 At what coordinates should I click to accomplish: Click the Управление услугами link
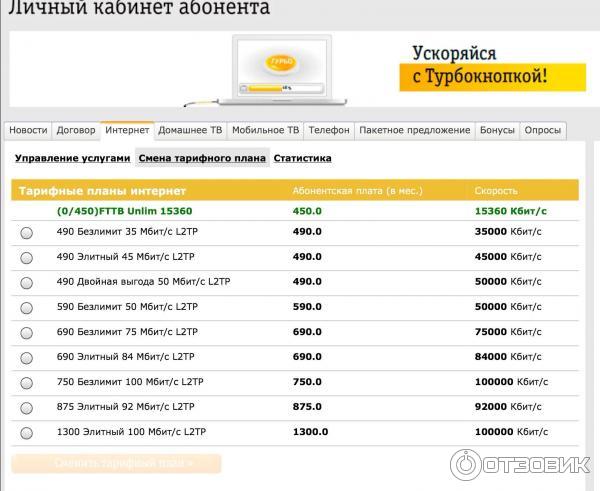[x=73, y=158]
